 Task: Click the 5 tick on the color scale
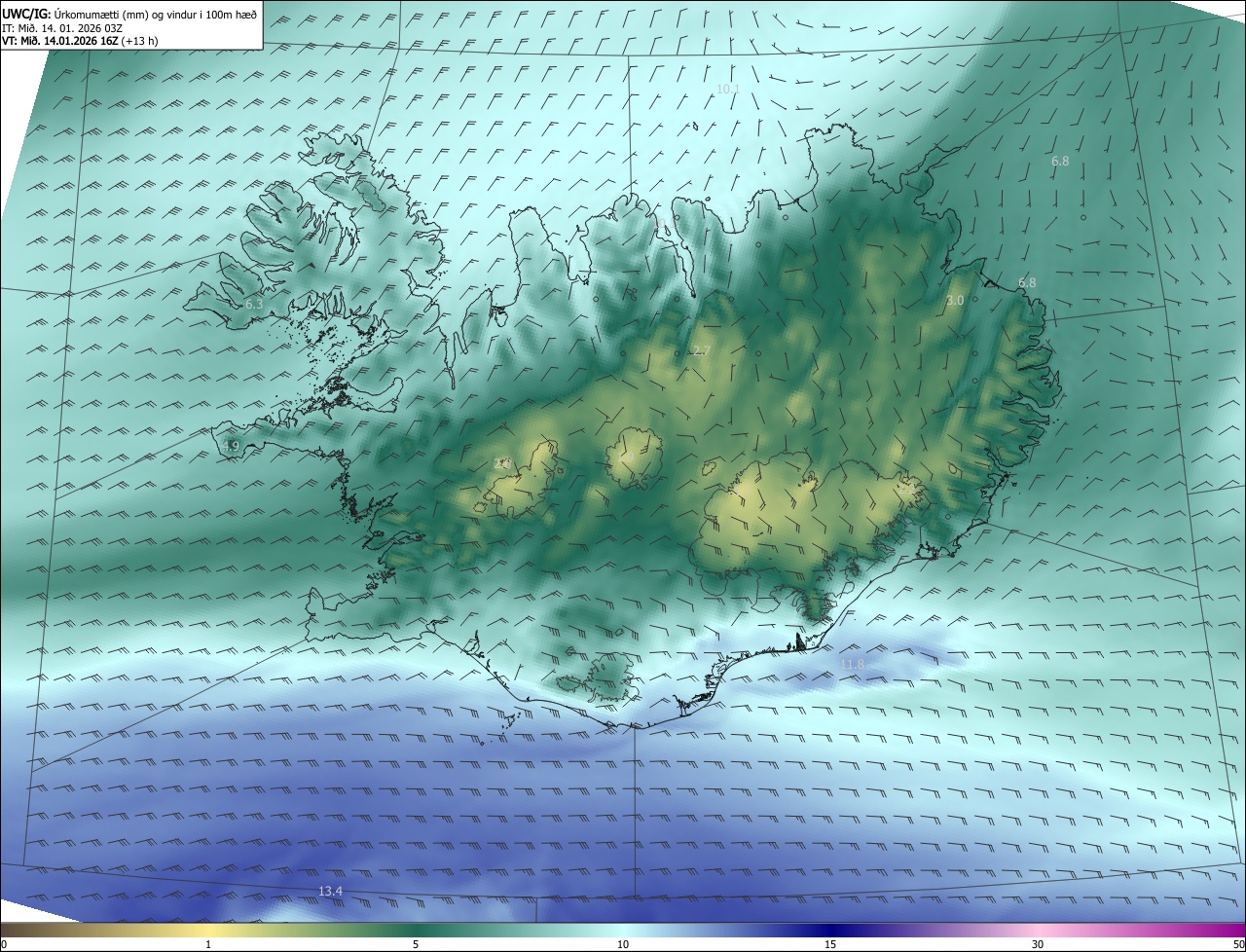click(415, 944)
